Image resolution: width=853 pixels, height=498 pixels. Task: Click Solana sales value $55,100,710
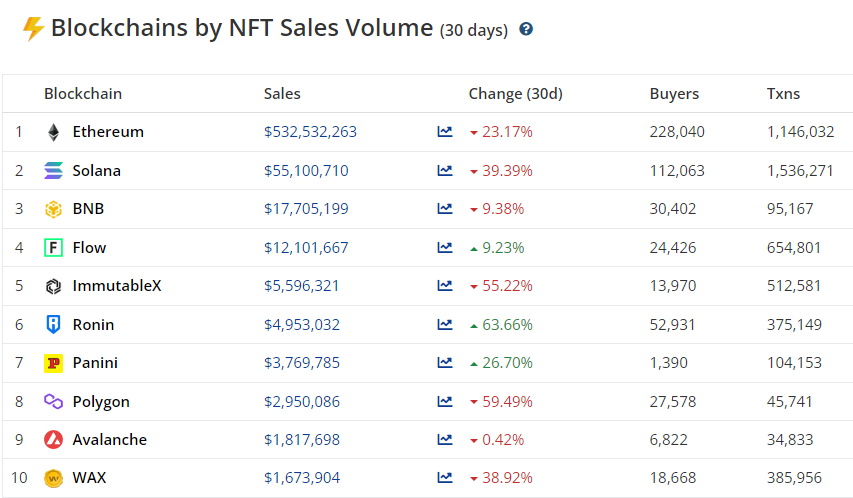[306, 171]
